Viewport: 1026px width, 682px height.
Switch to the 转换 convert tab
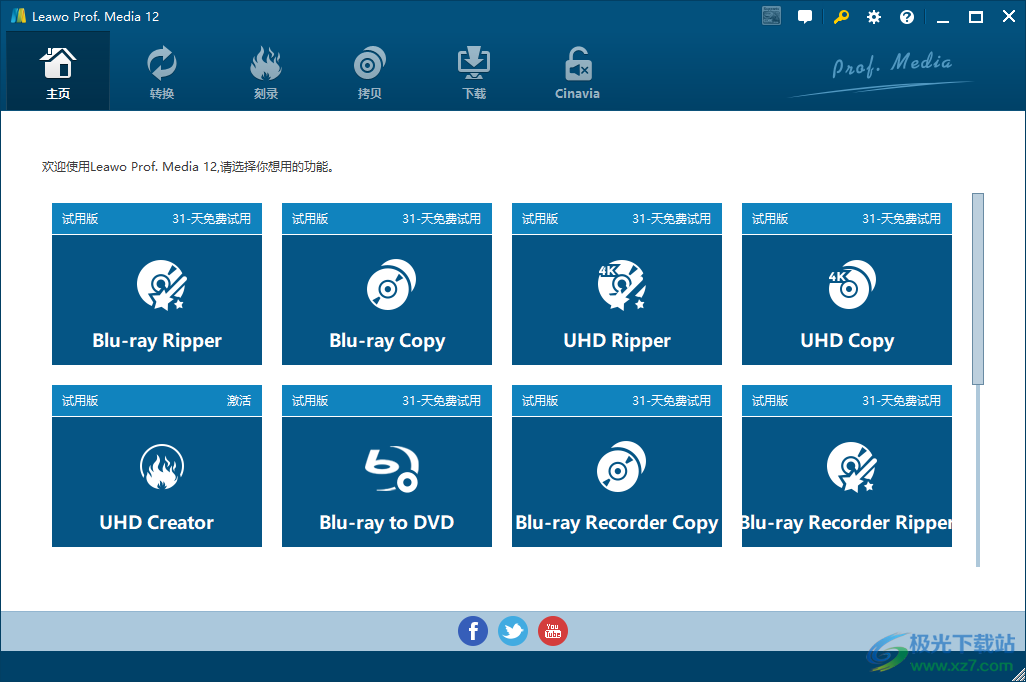point(162,71)
